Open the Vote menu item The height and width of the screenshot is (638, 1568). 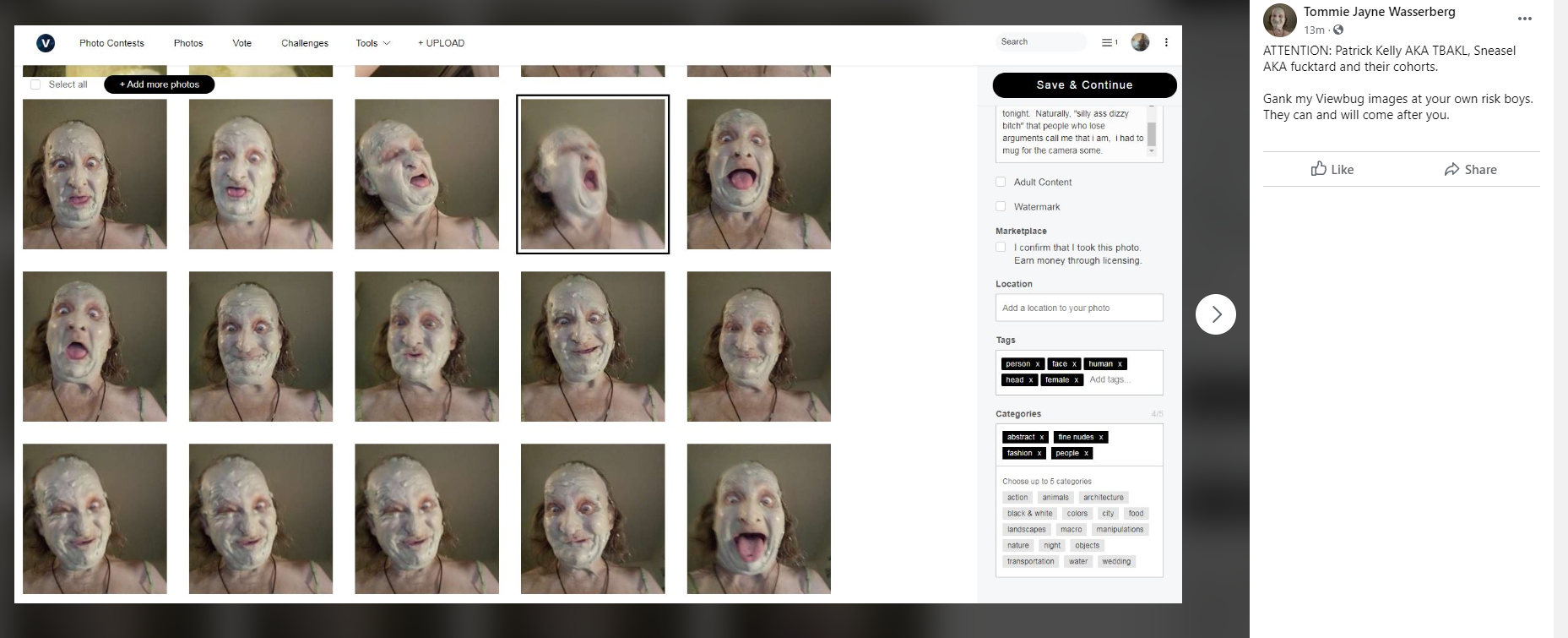(x=242, y=43)
